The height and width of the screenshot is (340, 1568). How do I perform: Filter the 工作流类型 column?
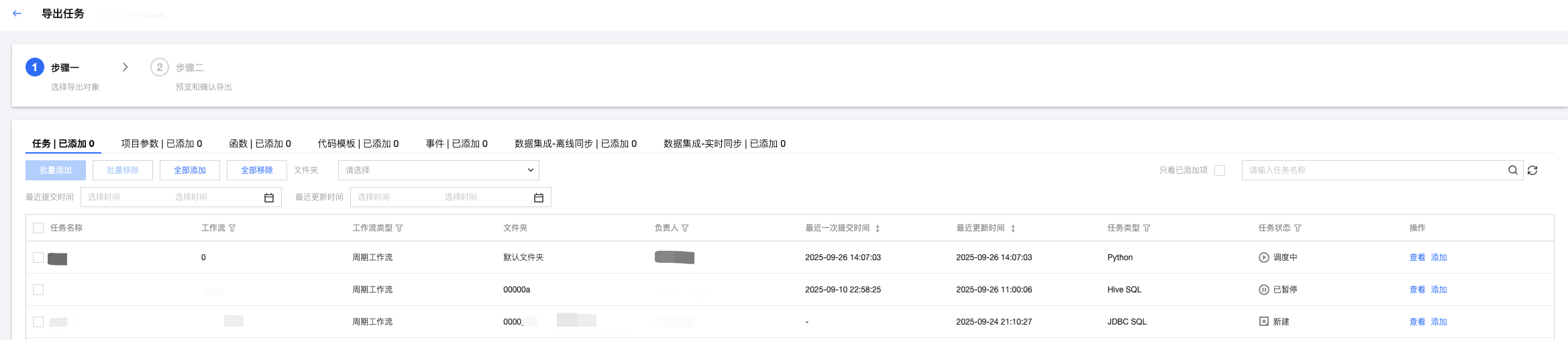coord(399,228)
